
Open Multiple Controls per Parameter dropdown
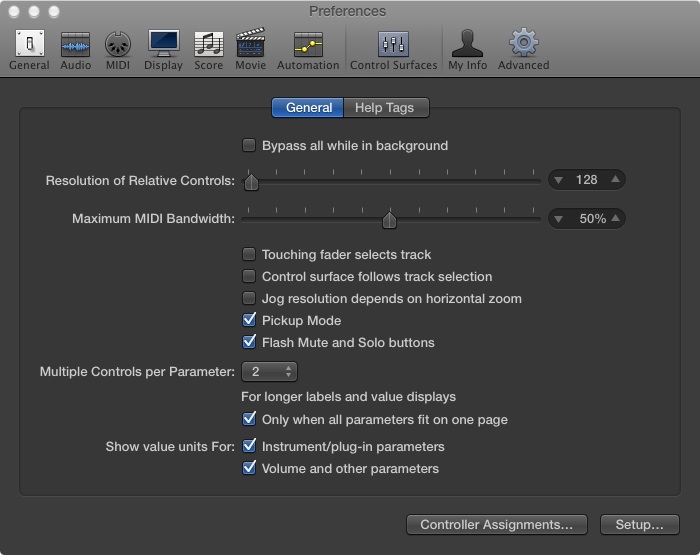[269, 371]
